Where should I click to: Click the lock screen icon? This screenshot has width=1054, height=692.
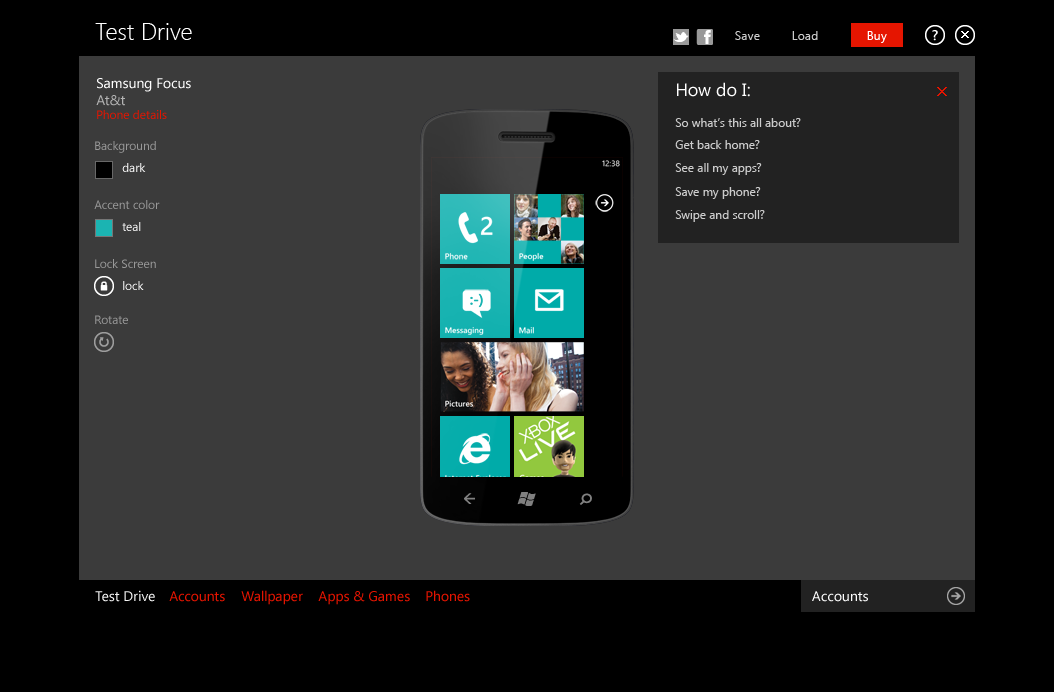tap(104, 286)
